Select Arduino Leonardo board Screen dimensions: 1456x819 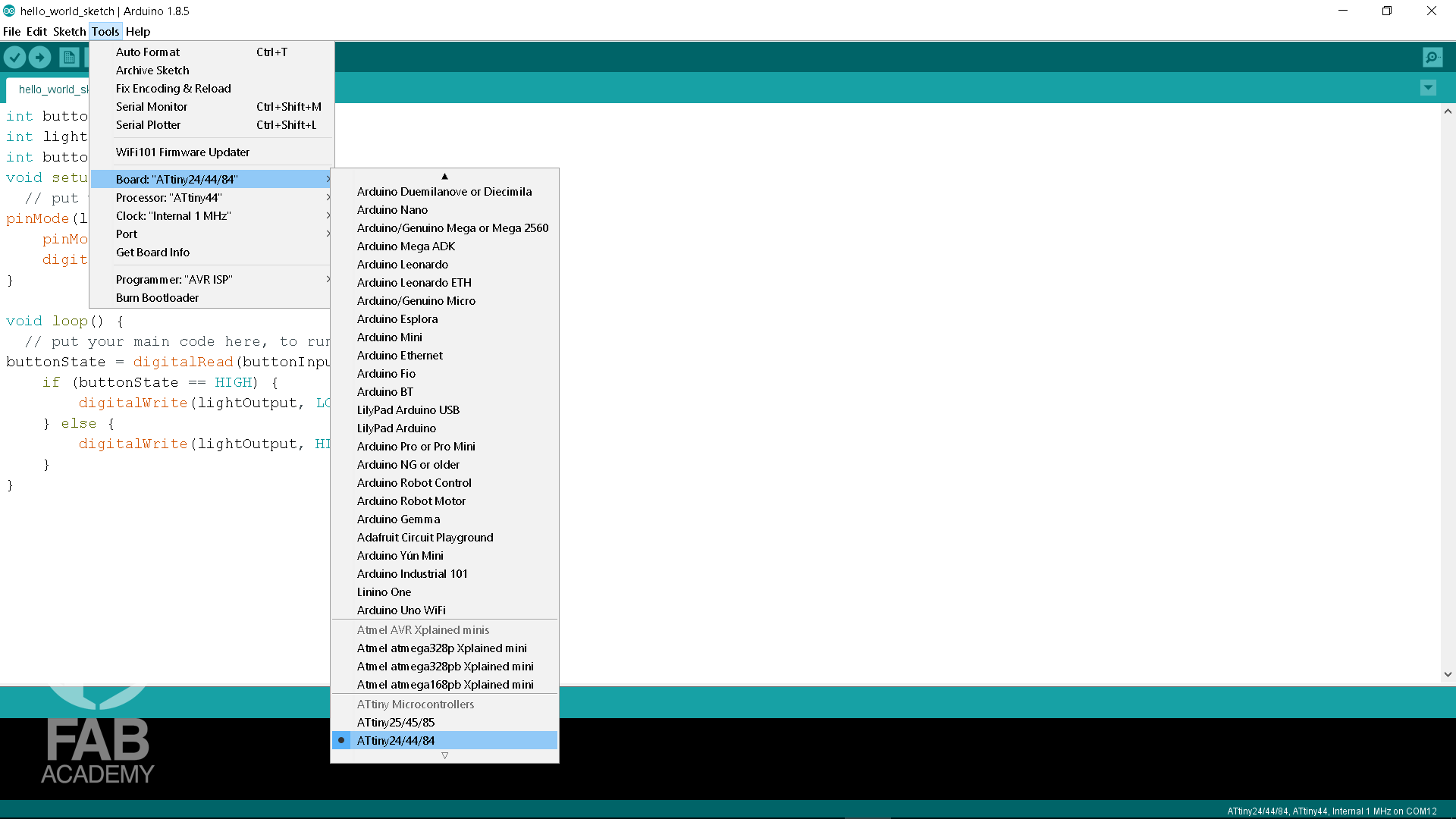tap(444, 265)
